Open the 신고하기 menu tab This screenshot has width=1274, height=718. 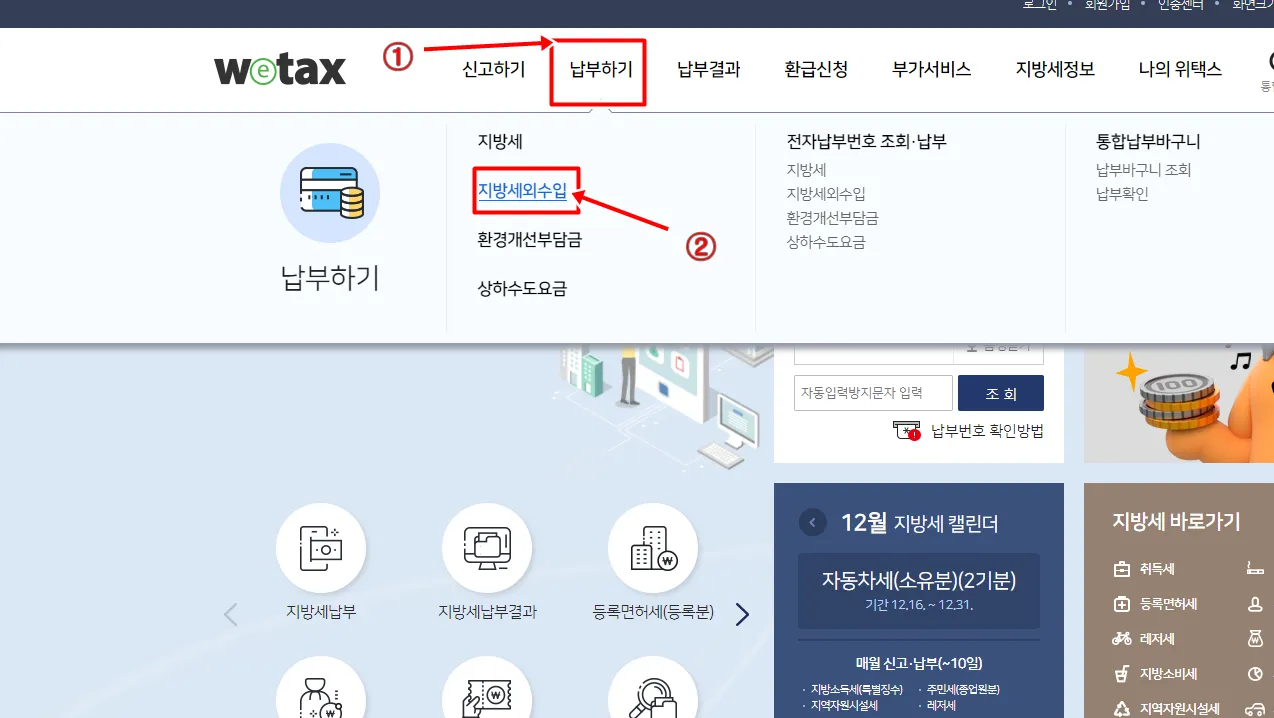pos(493,70)
